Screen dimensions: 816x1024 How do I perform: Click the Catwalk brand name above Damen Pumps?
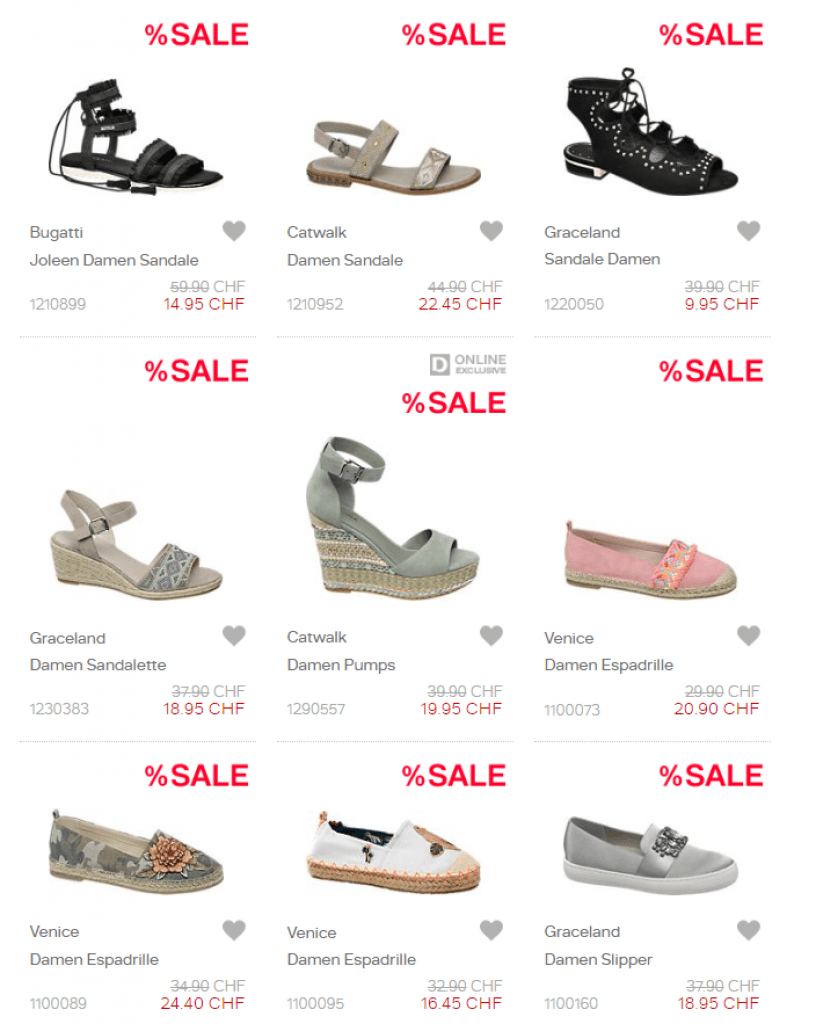(x=317, y=637)
